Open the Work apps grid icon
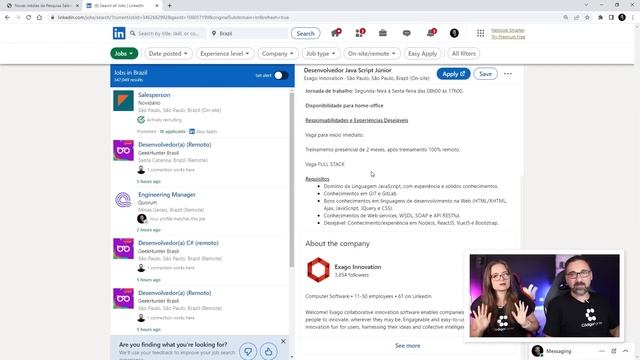Screen dimensions: 640x360 pos(480,33)
